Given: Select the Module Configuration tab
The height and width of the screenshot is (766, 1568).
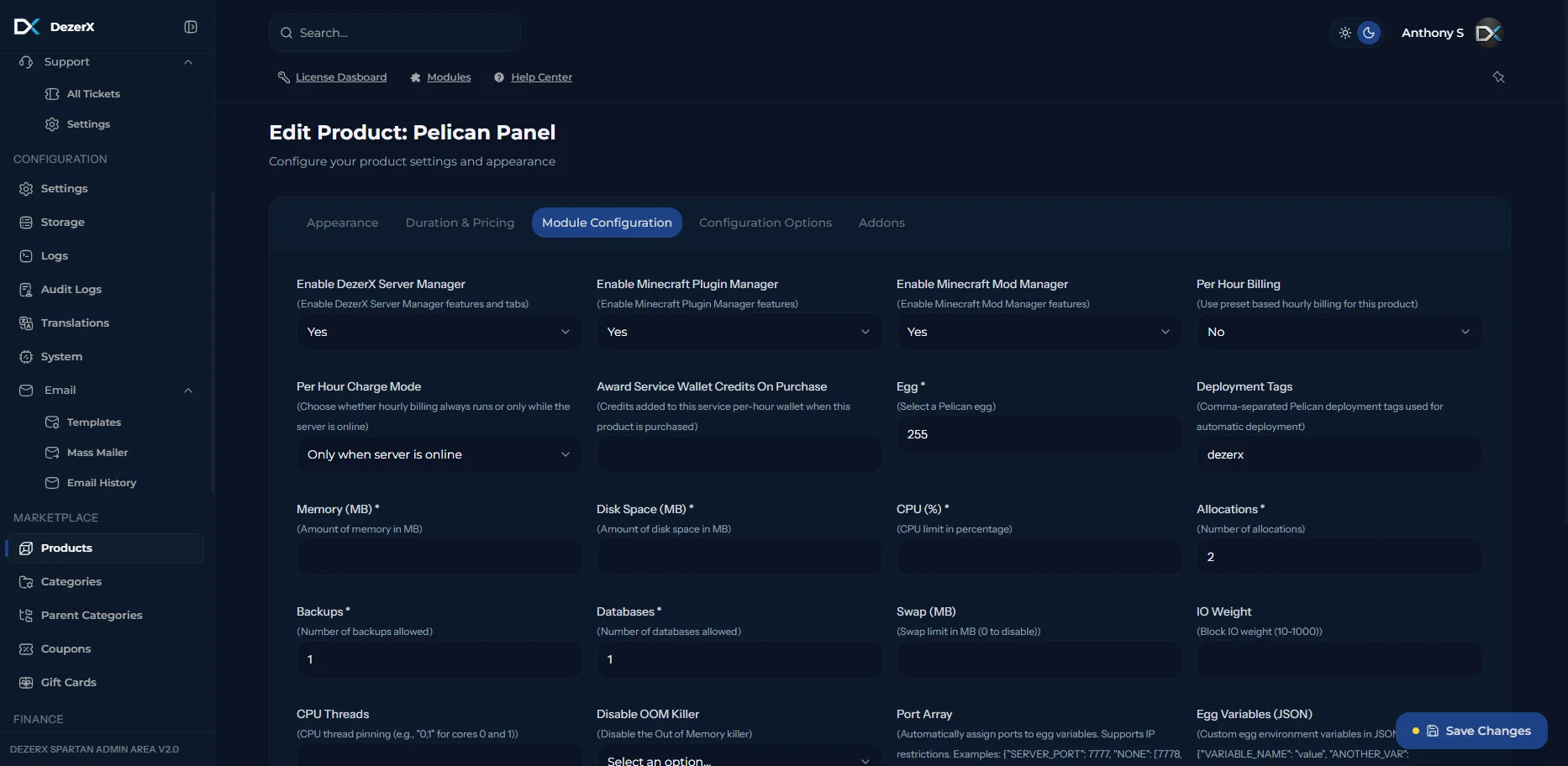Looking at the screenshot, I should tap(607, 223).
